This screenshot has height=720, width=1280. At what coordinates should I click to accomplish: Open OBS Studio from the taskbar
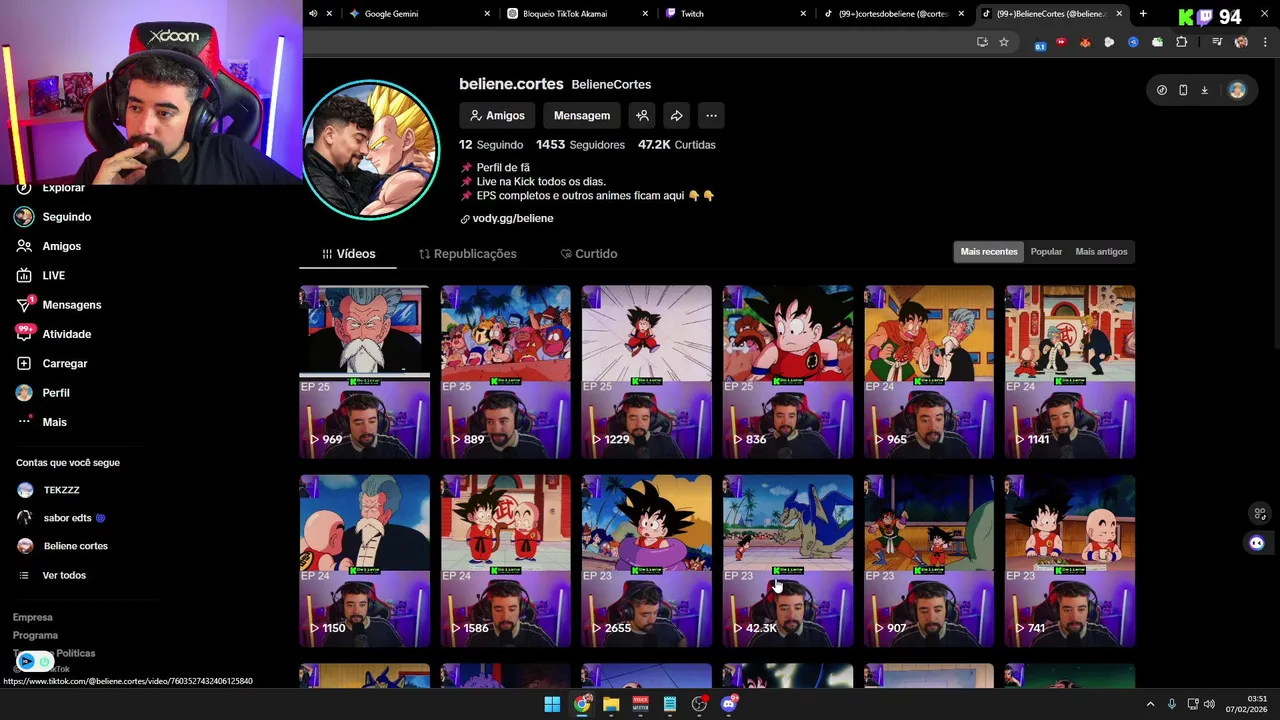699,704
